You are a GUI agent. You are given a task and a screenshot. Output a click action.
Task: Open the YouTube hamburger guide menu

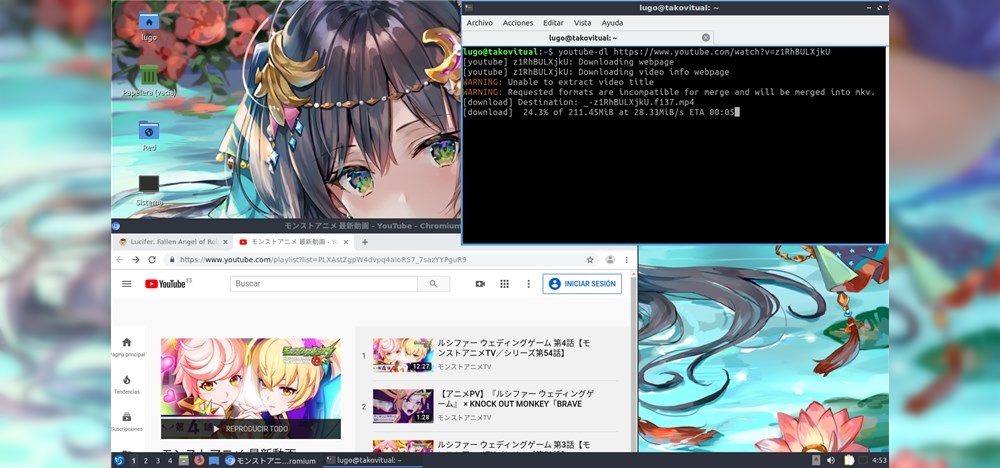click(127, 284)
